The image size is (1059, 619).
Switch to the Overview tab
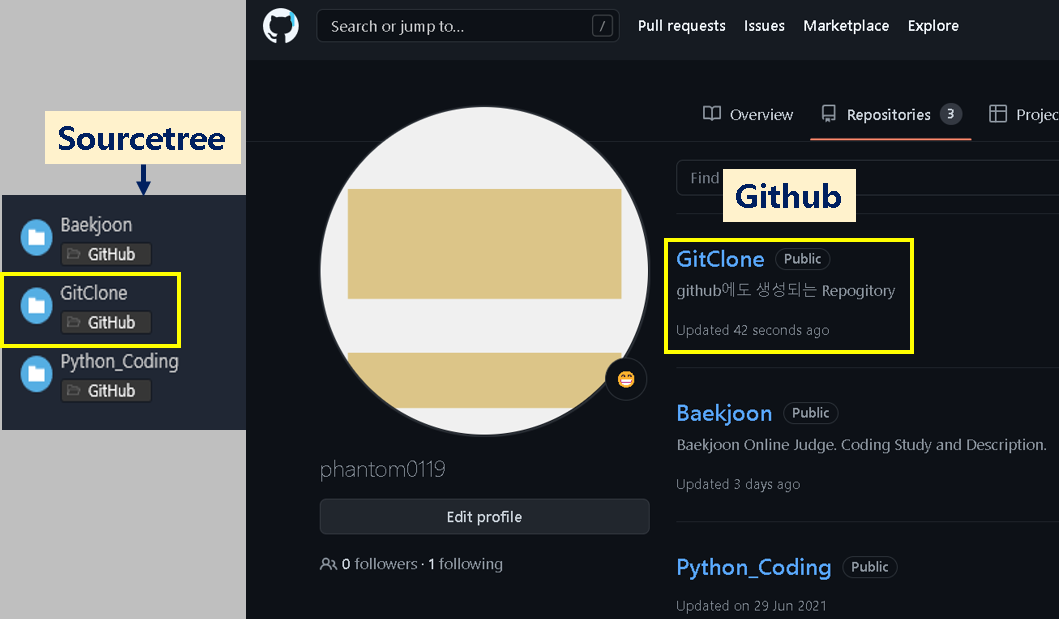pos(748,114)
